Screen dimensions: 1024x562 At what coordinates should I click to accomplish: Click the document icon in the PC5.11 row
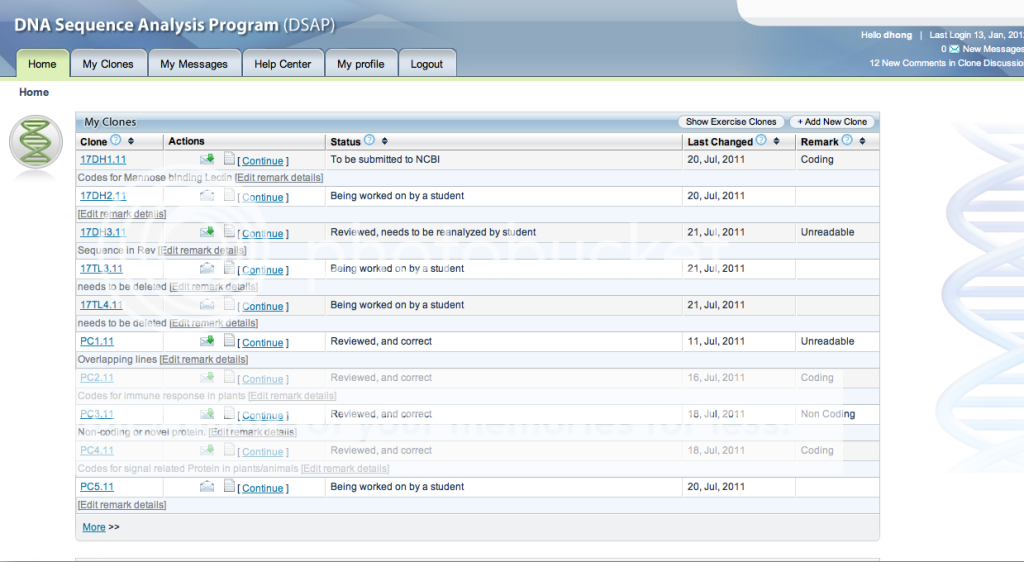(x=229, y=486)
